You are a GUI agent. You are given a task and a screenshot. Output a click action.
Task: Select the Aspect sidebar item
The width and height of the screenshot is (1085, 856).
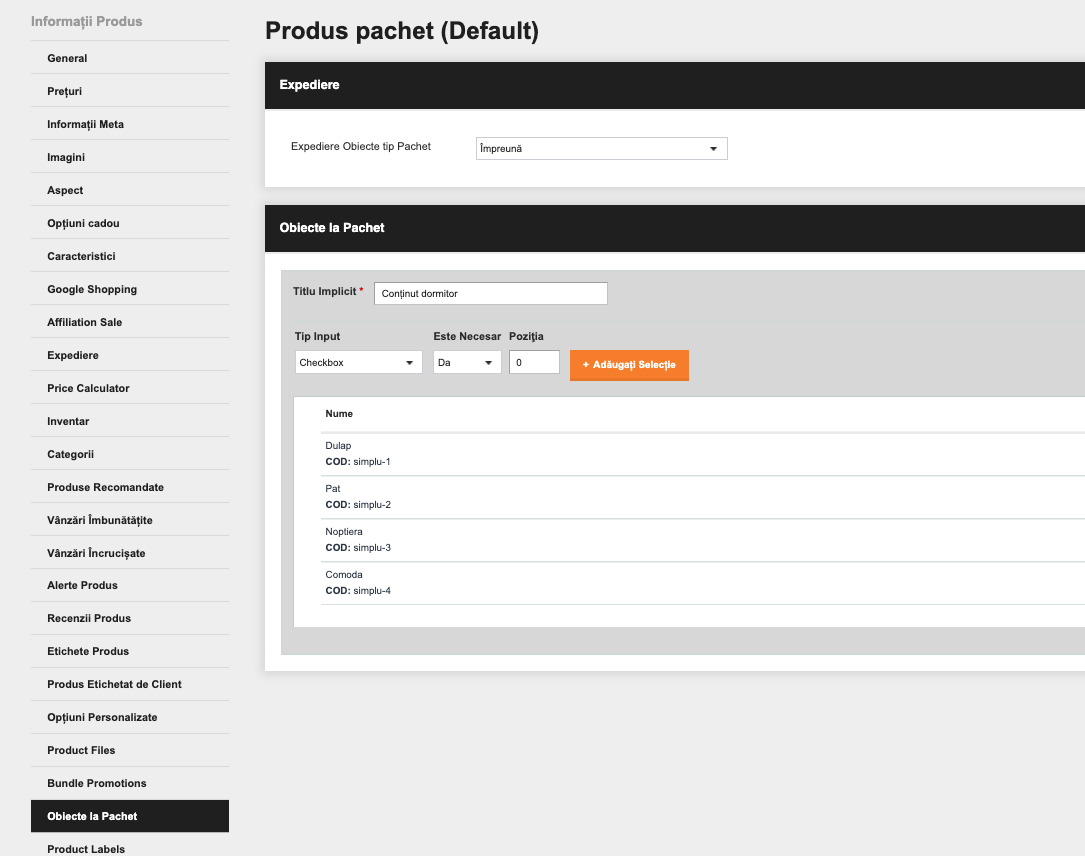click(x=130, y=190)
